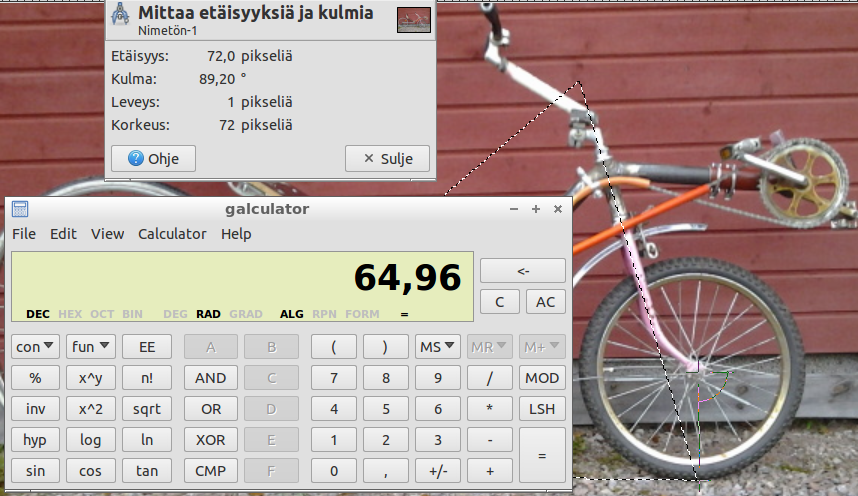The height and width of the screenshot is (496, 858).
Task: Maximize the galculator window with plus icon
Action: (536, 209)
